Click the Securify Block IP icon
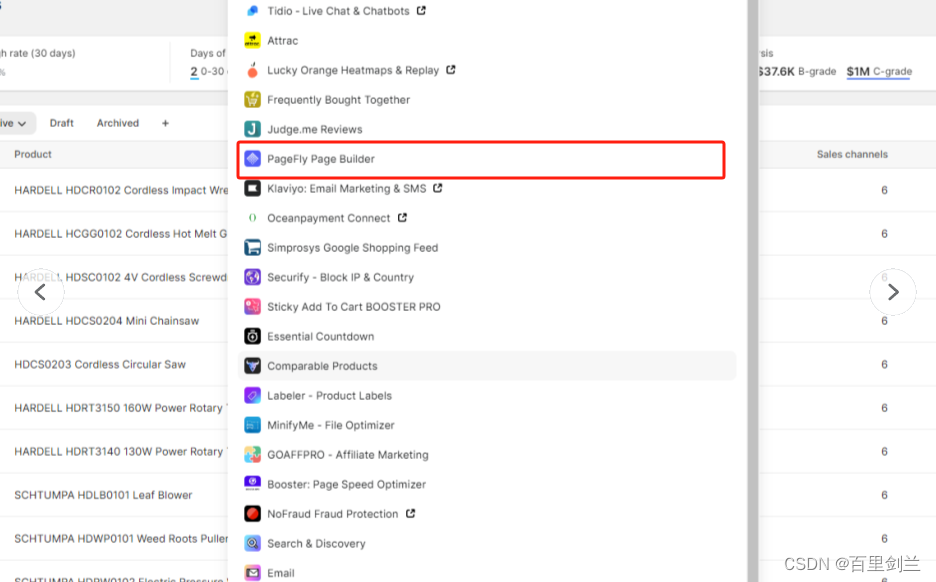The image size is (936, 582). (x=253, y=277)
